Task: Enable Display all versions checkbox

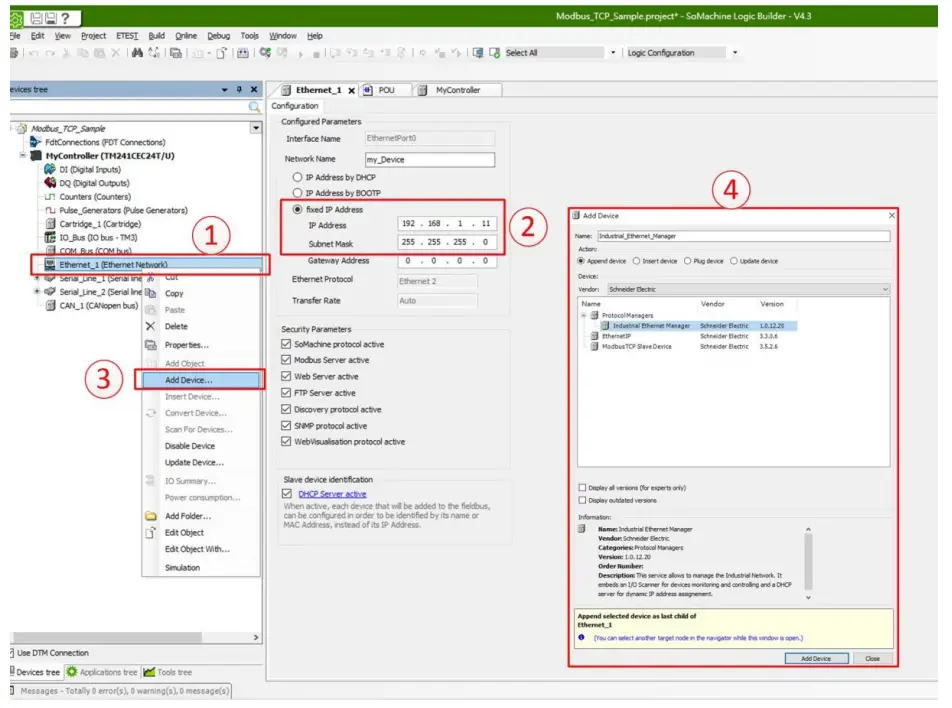Action: (x=583, y=488)
